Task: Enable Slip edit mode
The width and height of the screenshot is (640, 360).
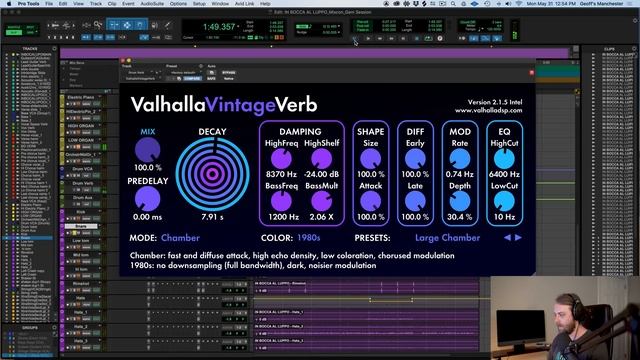Action: click(14, 32)
